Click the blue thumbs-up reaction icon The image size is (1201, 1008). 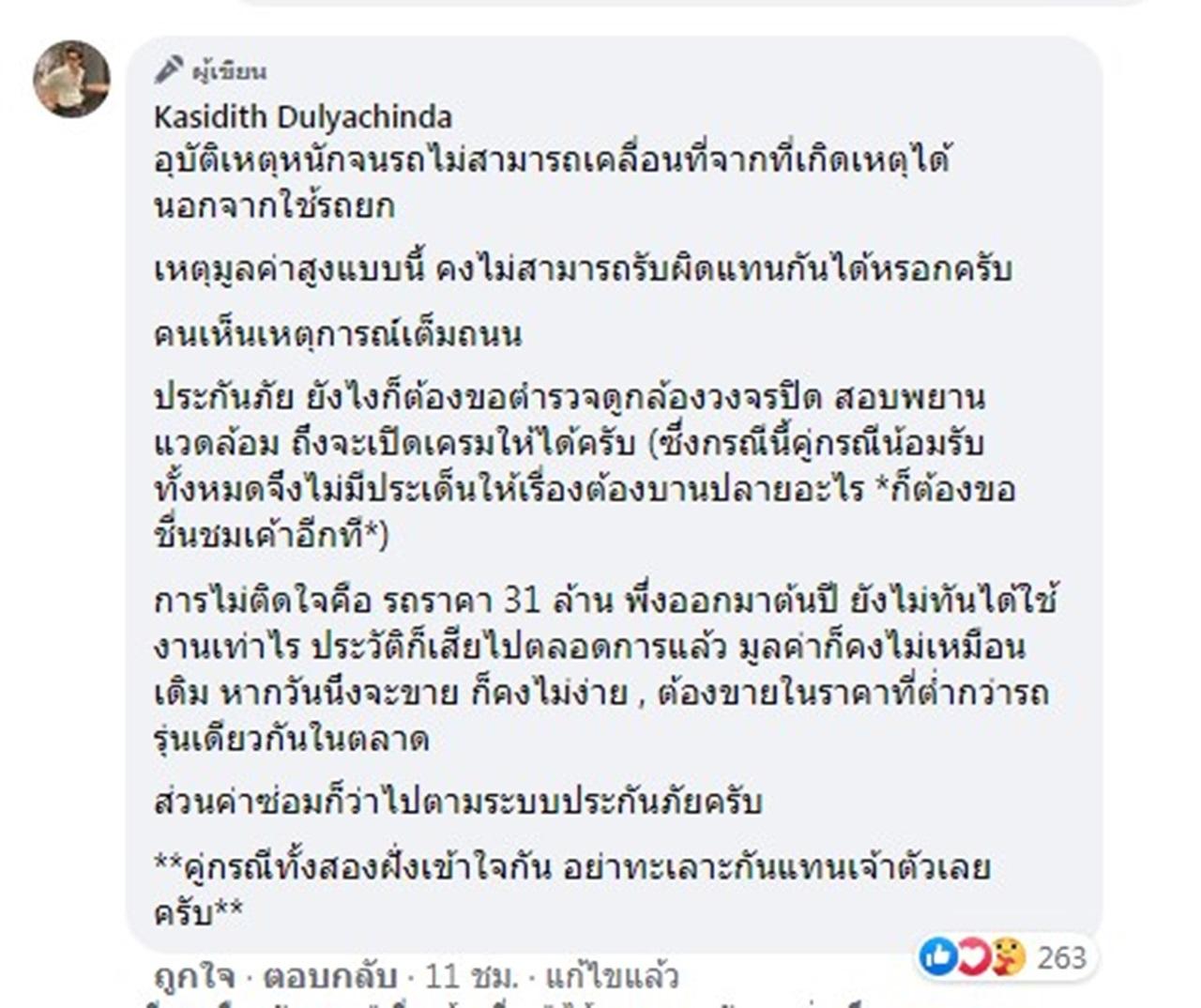tap(937, 956)
